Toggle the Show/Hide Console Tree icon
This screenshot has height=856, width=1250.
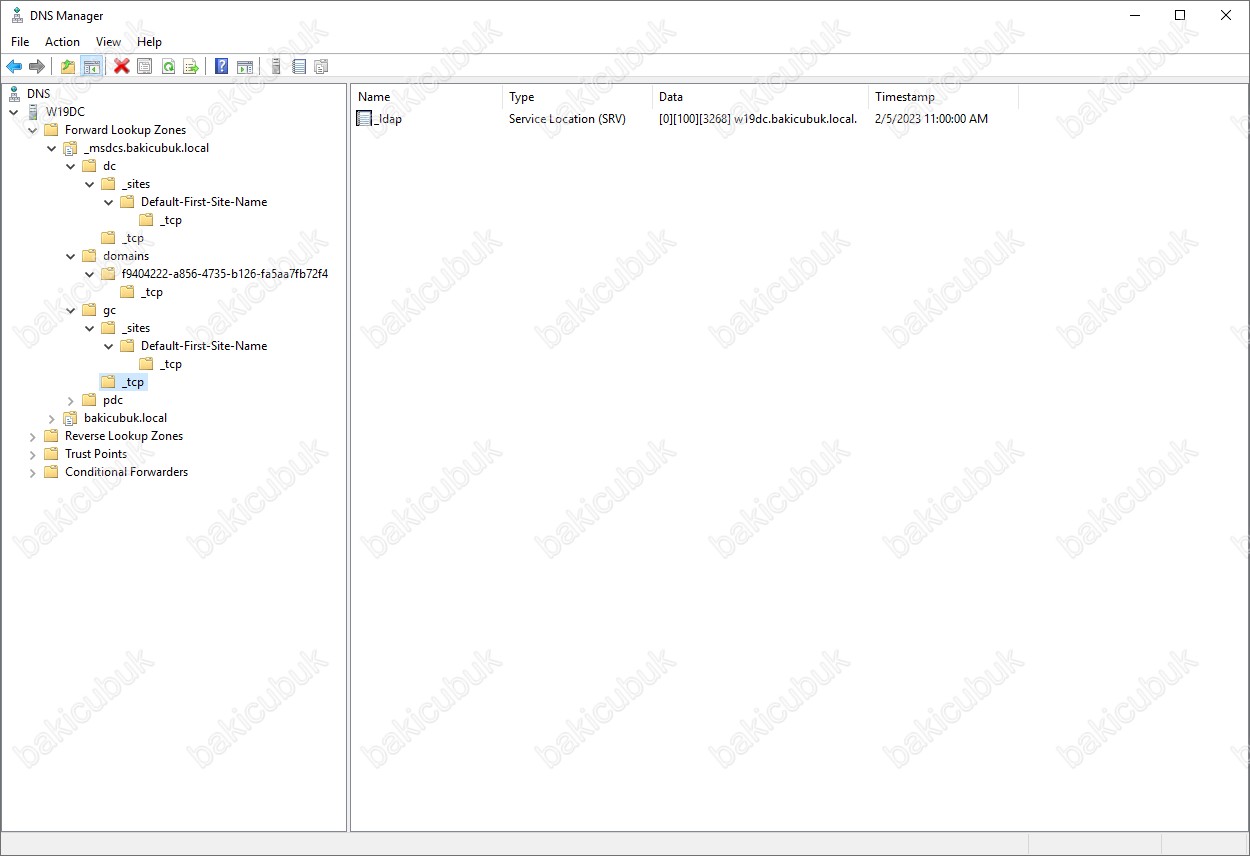(91, 67)
